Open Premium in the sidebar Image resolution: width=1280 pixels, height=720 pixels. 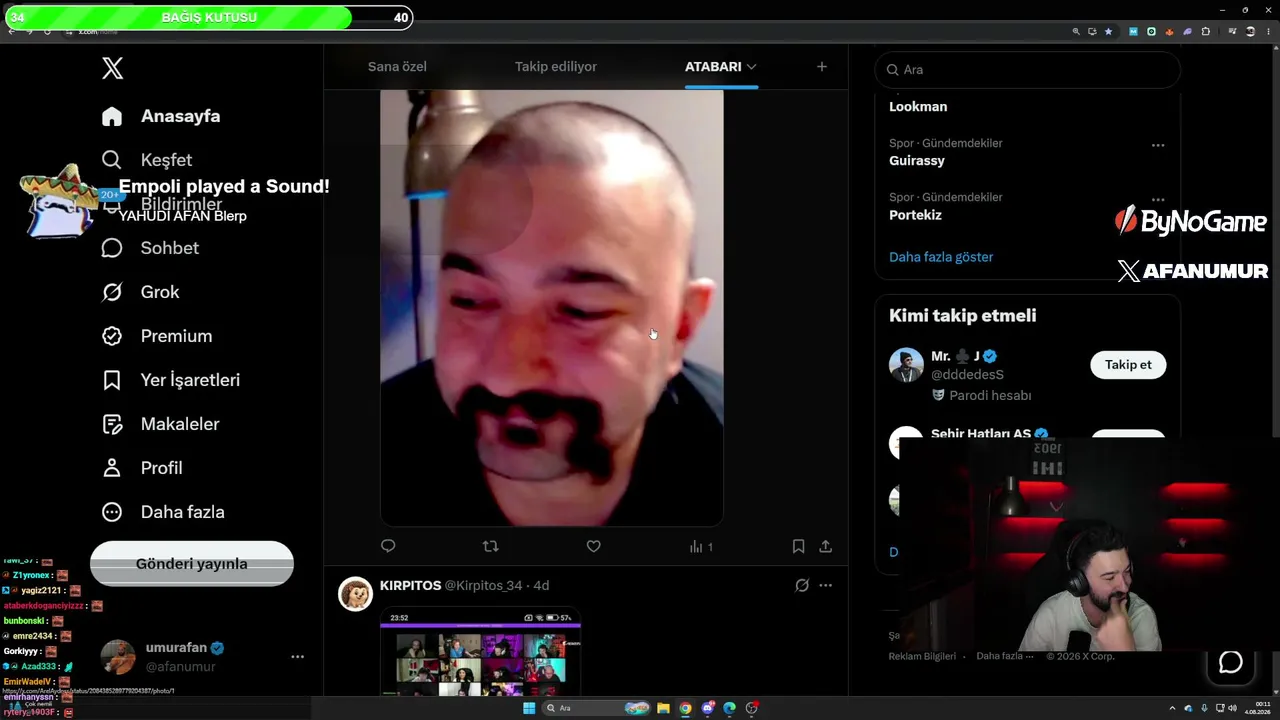[157, 336]
